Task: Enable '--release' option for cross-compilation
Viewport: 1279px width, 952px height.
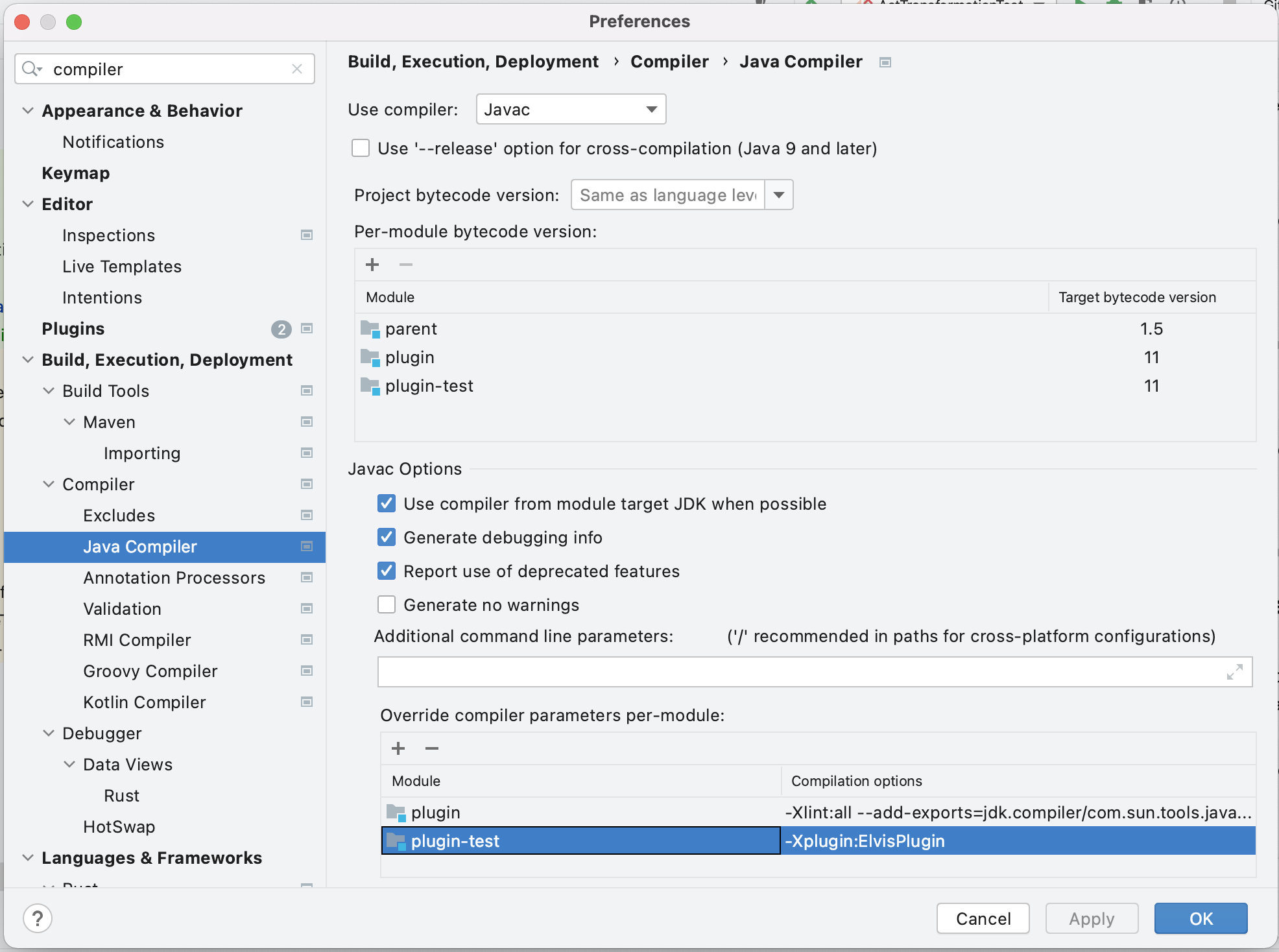Action: (361, 149)
